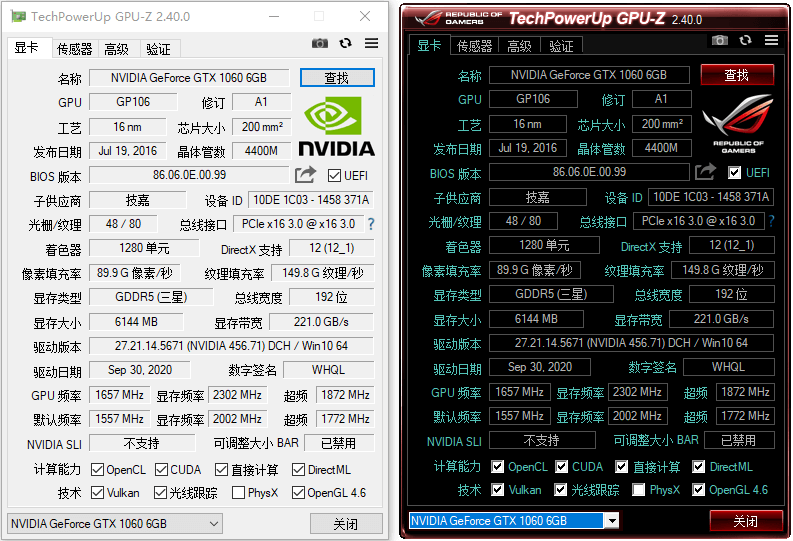Image resolution: width=793 pixels, height=541 pixels.
Task: Open the hamburger menu in light window
Action: (x=372, y=43)
